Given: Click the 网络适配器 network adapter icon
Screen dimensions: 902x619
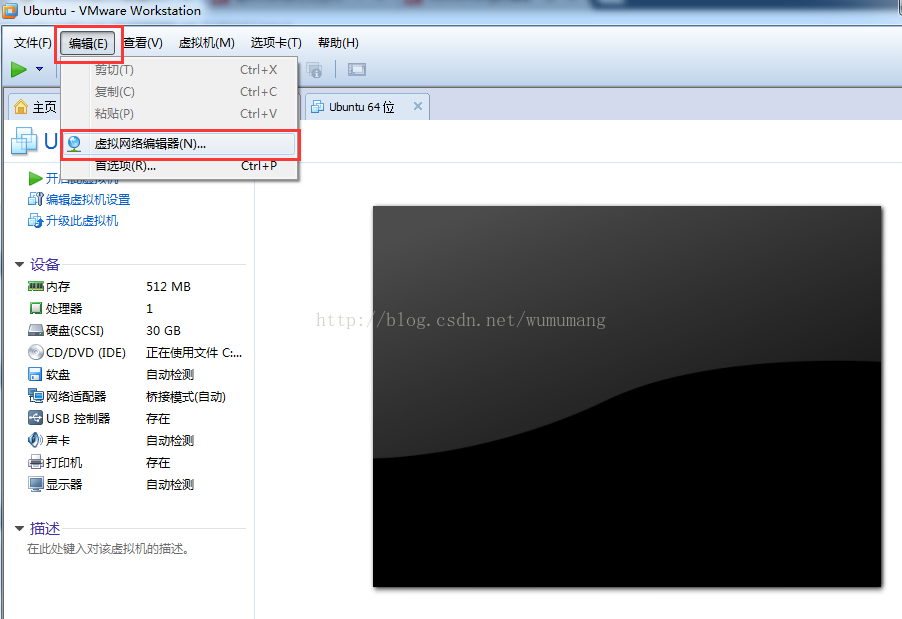Looking at the screenshot, I should pos(36,396).
